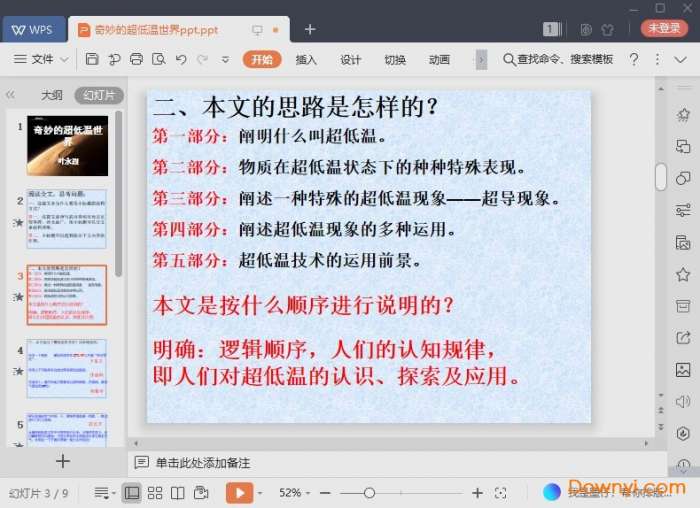This screenshot has width=700, height=508.
Task: Click the 查找命令、搜索模板 search field
Action: click(x=558, y=59)
